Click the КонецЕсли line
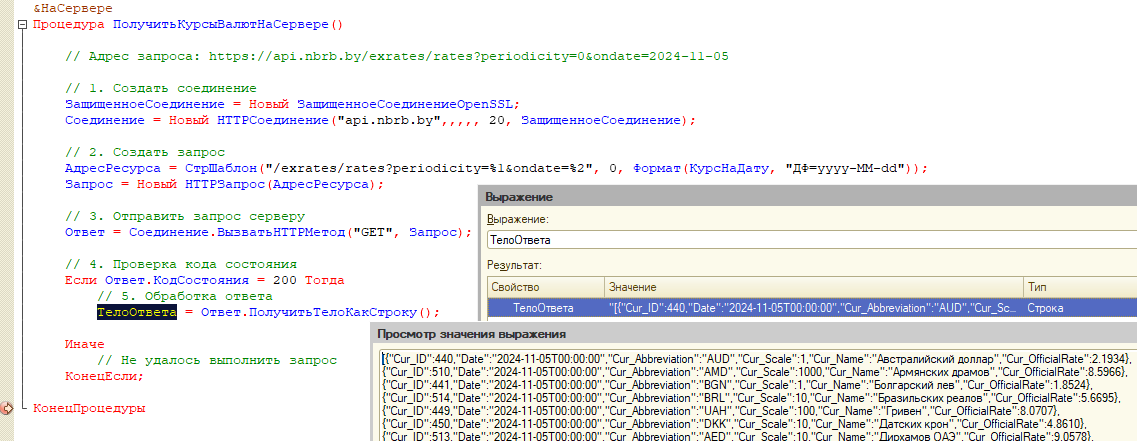1137x441 pixels. coord(104,376)
